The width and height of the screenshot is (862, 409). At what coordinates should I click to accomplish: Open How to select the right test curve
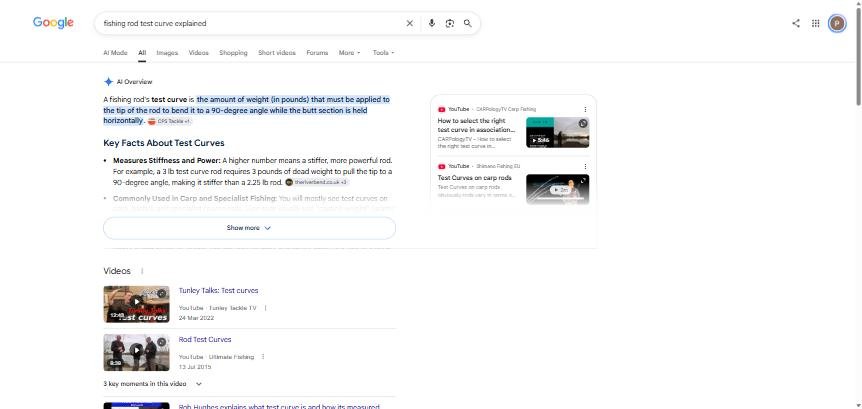coord(476,125)
